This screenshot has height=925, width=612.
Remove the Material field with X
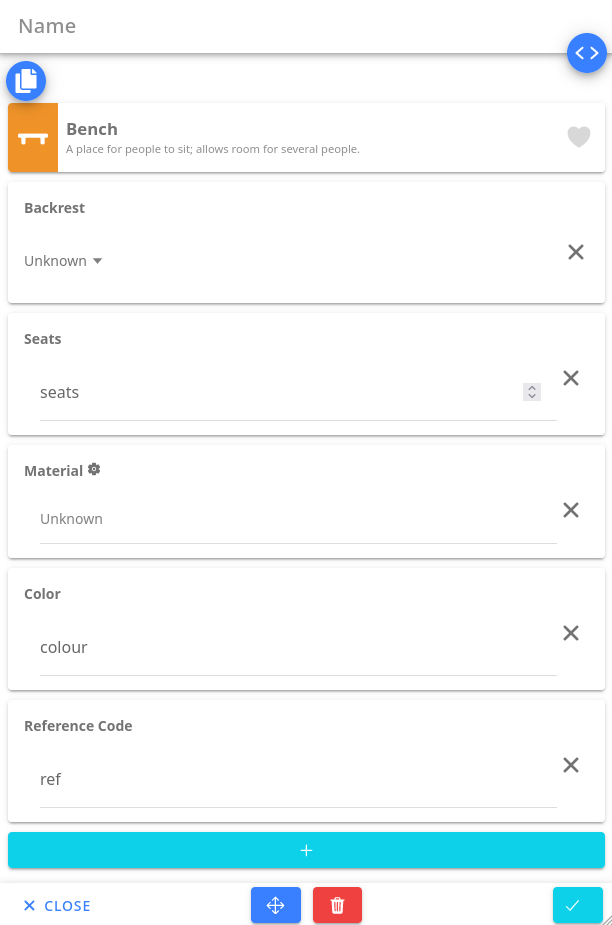(571, 510)
